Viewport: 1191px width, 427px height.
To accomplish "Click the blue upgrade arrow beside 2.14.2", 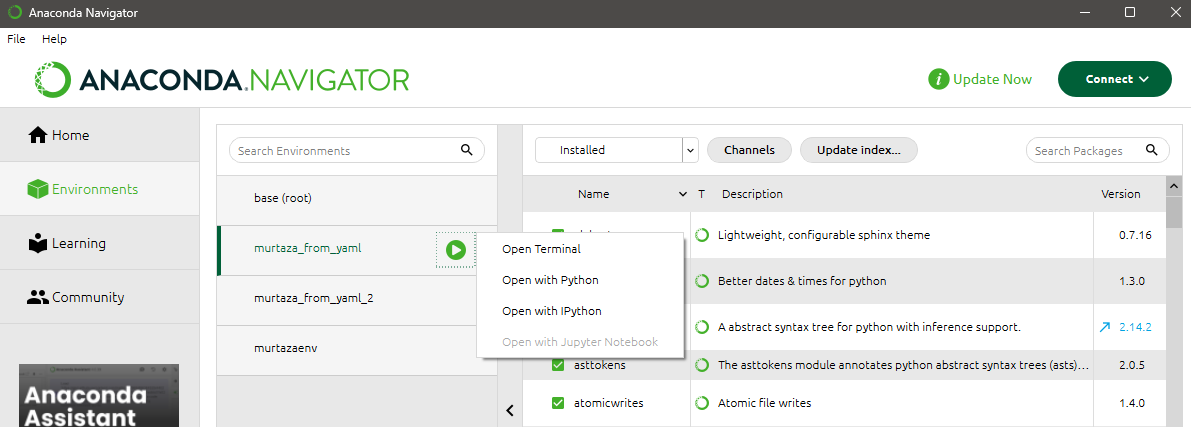I will (x=1104, y=327).
